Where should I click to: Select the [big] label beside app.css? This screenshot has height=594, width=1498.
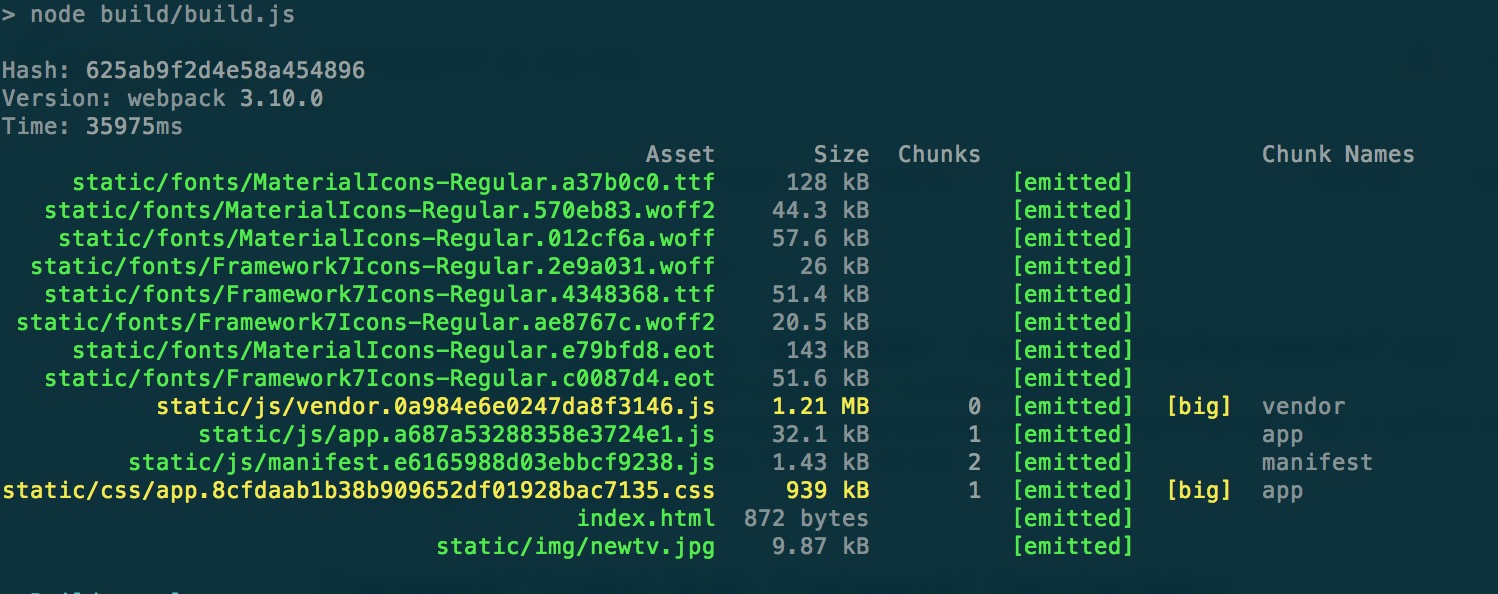(1199, 490)
